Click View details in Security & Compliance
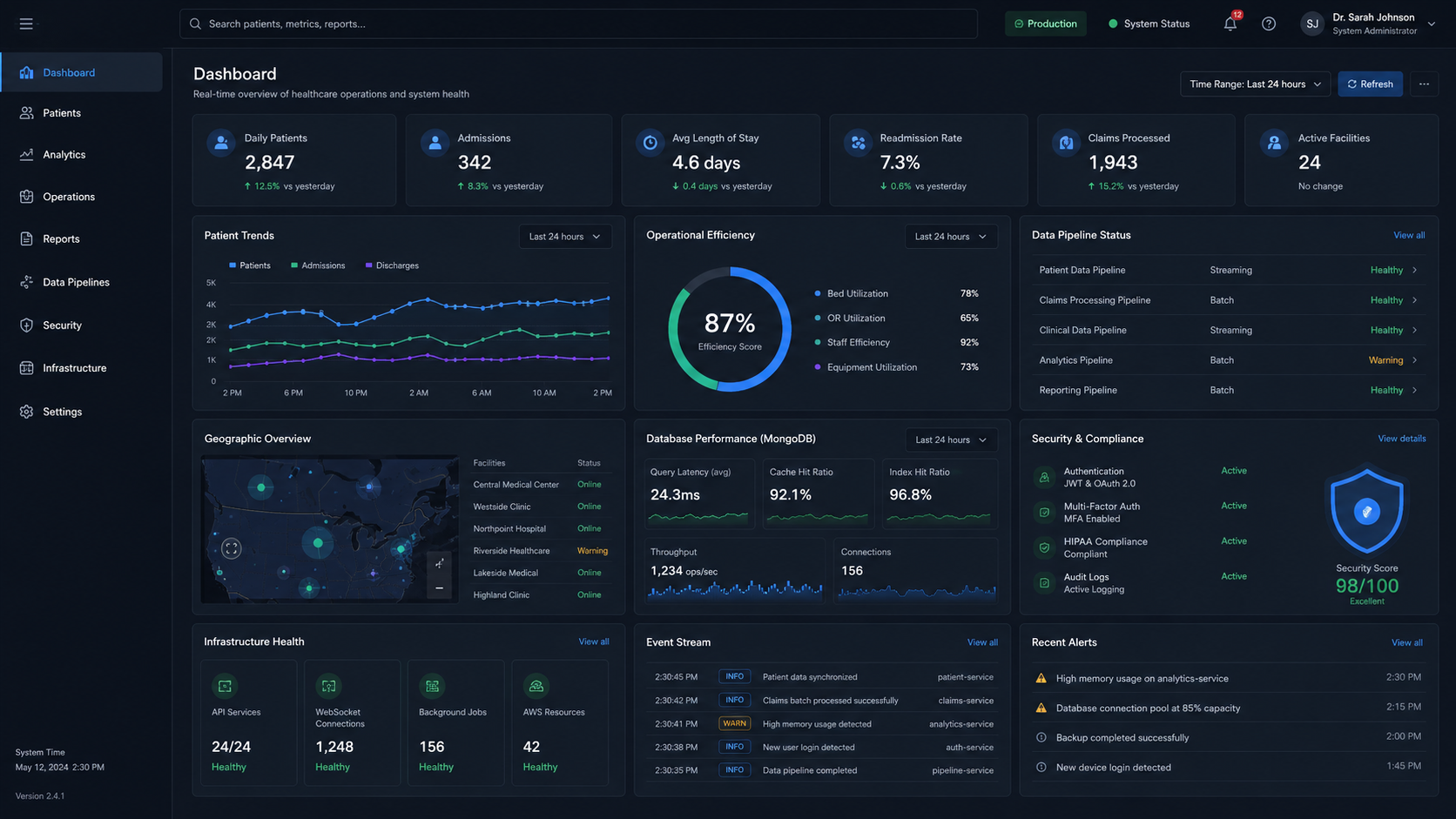This screenshot has height=819, width=1456. (x=1401, y=439)
